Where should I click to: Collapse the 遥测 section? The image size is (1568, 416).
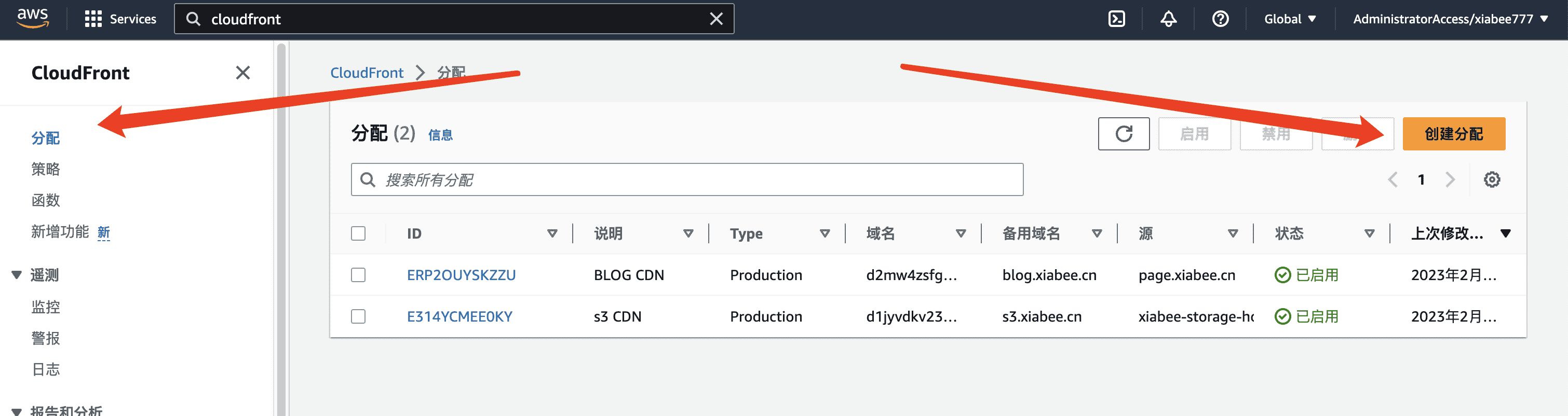[x=17, y=275]
